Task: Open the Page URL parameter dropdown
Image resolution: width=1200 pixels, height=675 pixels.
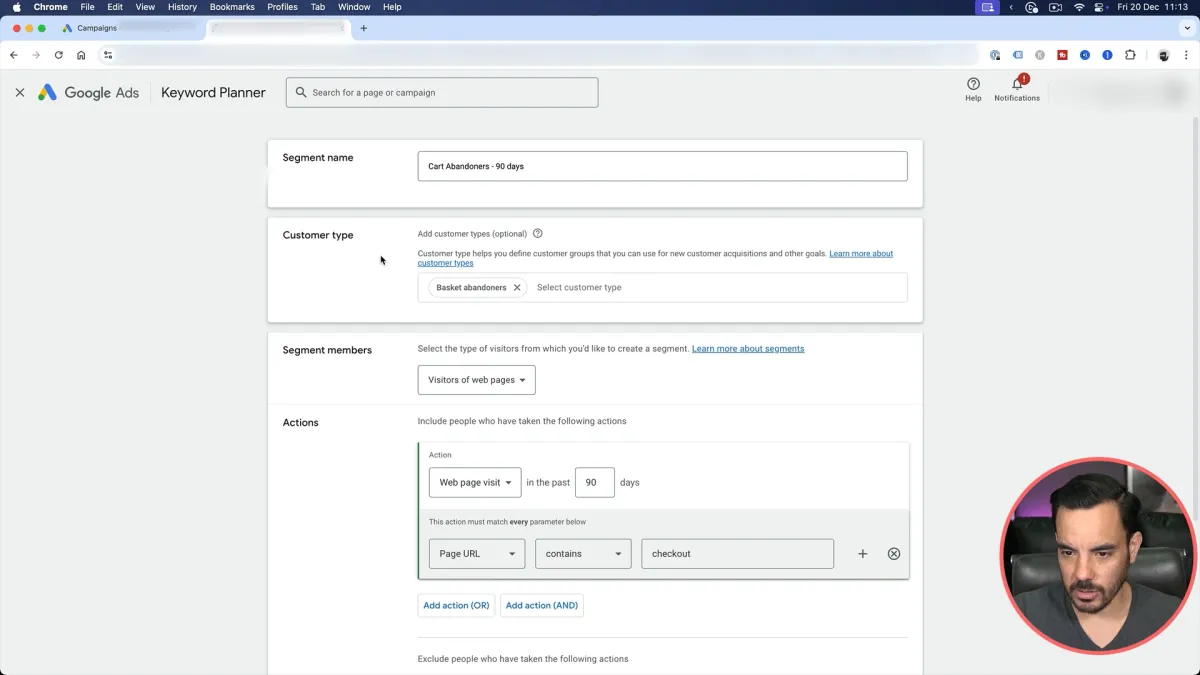Action: point(477,554)
